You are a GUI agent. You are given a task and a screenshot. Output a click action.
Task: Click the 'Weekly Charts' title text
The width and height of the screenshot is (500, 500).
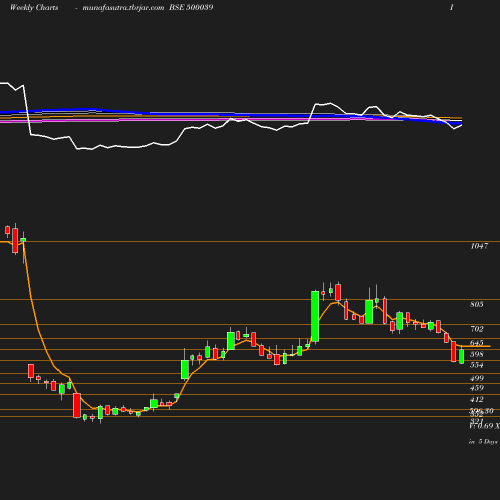(x=34, y=7)
